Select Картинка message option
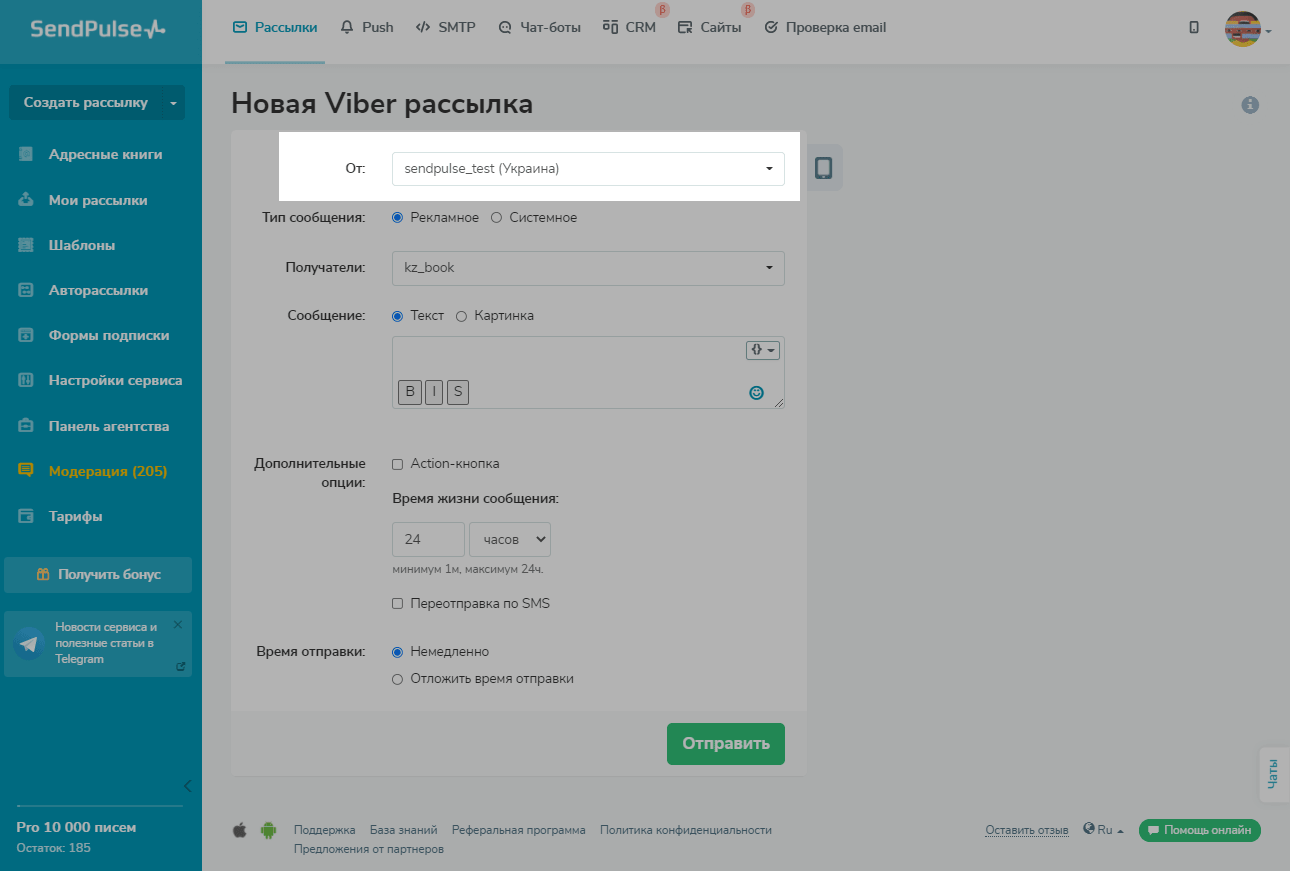This screenshot has height=871, width=1290. tap(462, 316)
